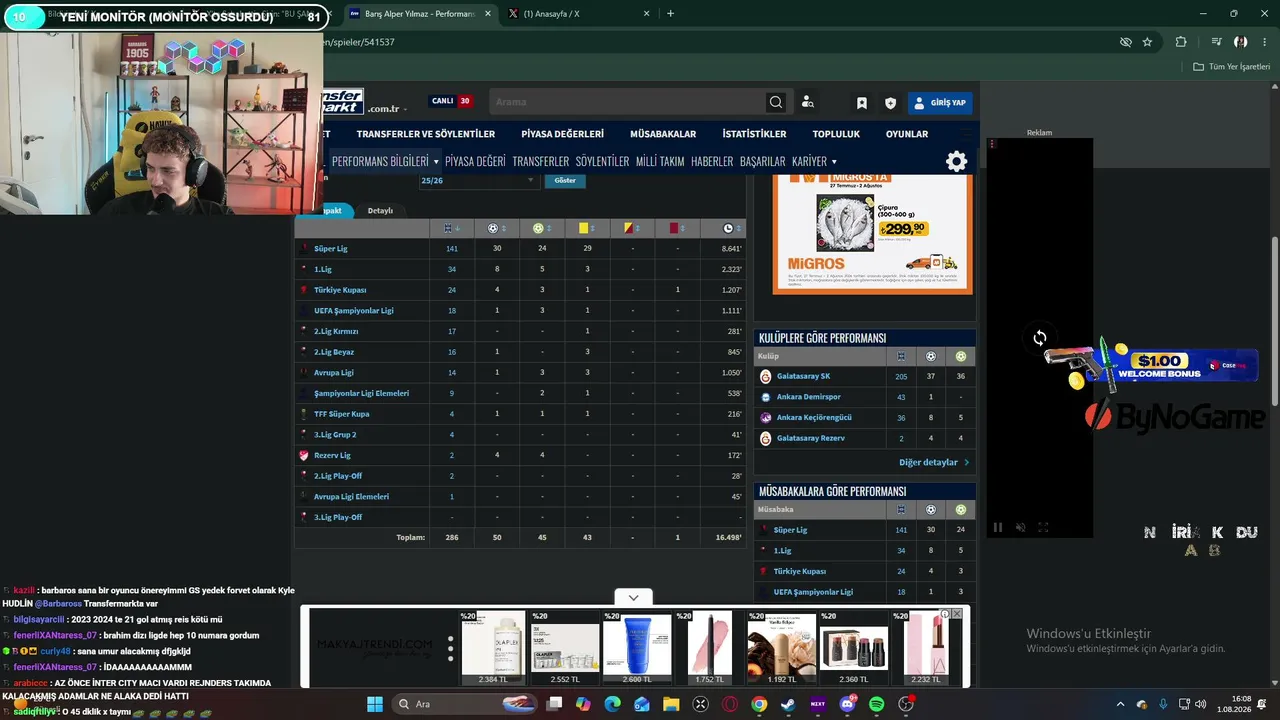Sort table by goals ball icon

(495, 228)
